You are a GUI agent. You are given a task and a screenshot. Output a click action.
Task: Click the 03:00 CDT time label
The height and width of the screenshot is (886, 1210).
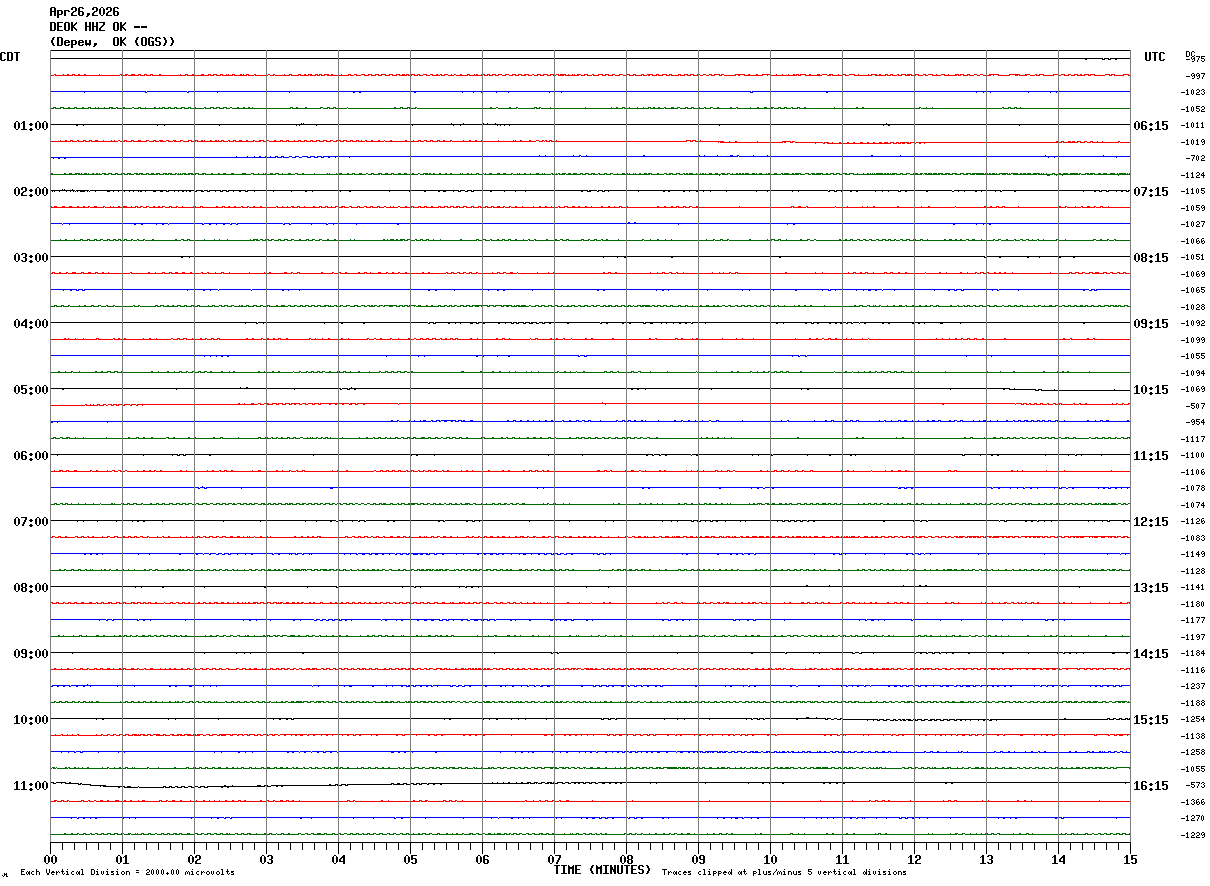click(x=31, y=258)
